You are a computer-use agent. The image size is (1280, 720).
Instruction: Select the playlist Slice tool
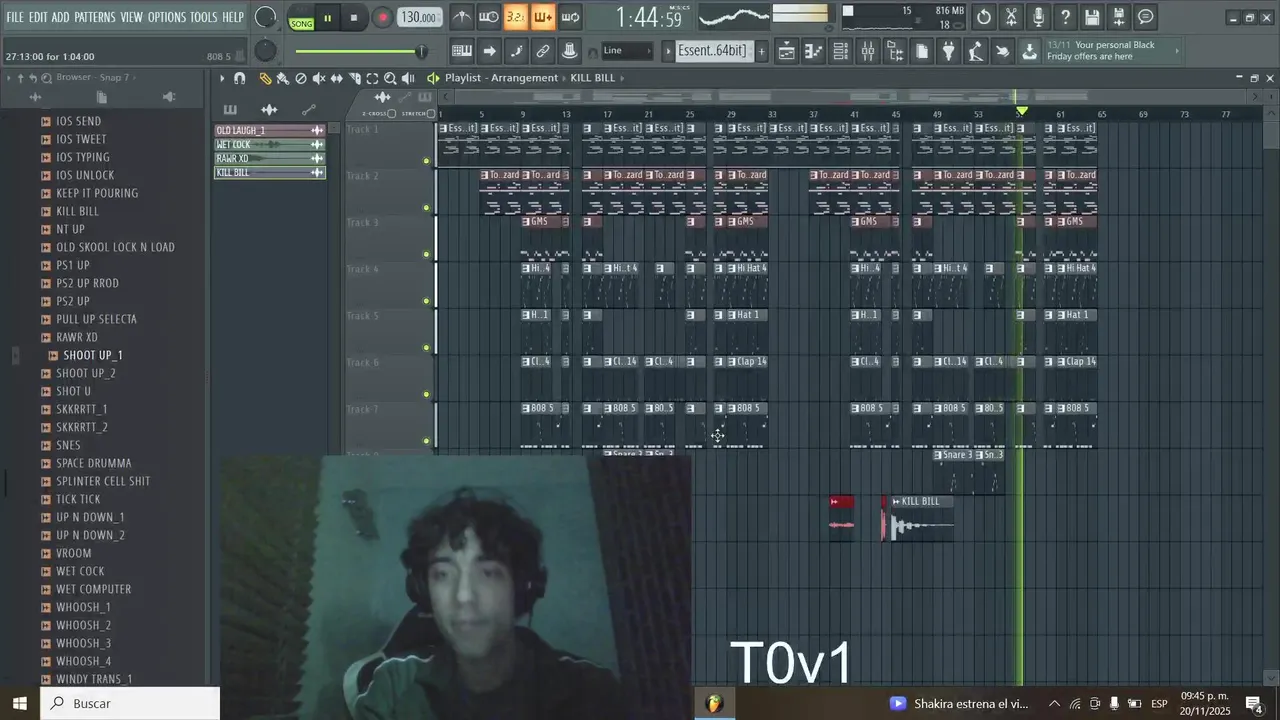click(355, 78)
